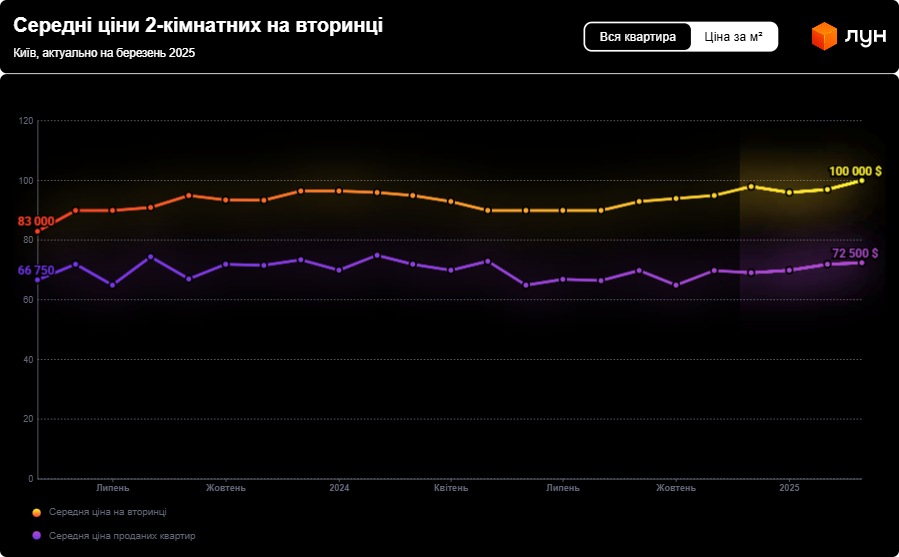Select the 2024 label on the x-axis
The image size is (899, 557).
(339, 488)
